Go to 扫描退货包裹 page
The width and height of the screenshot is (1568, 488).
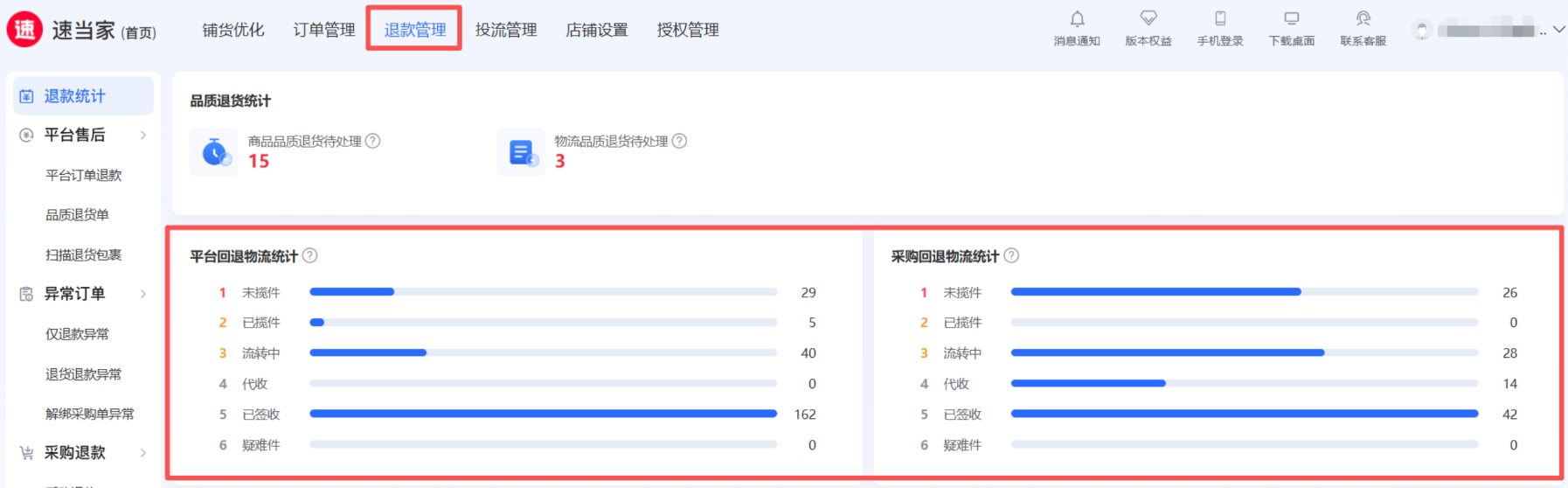(84, 254)
